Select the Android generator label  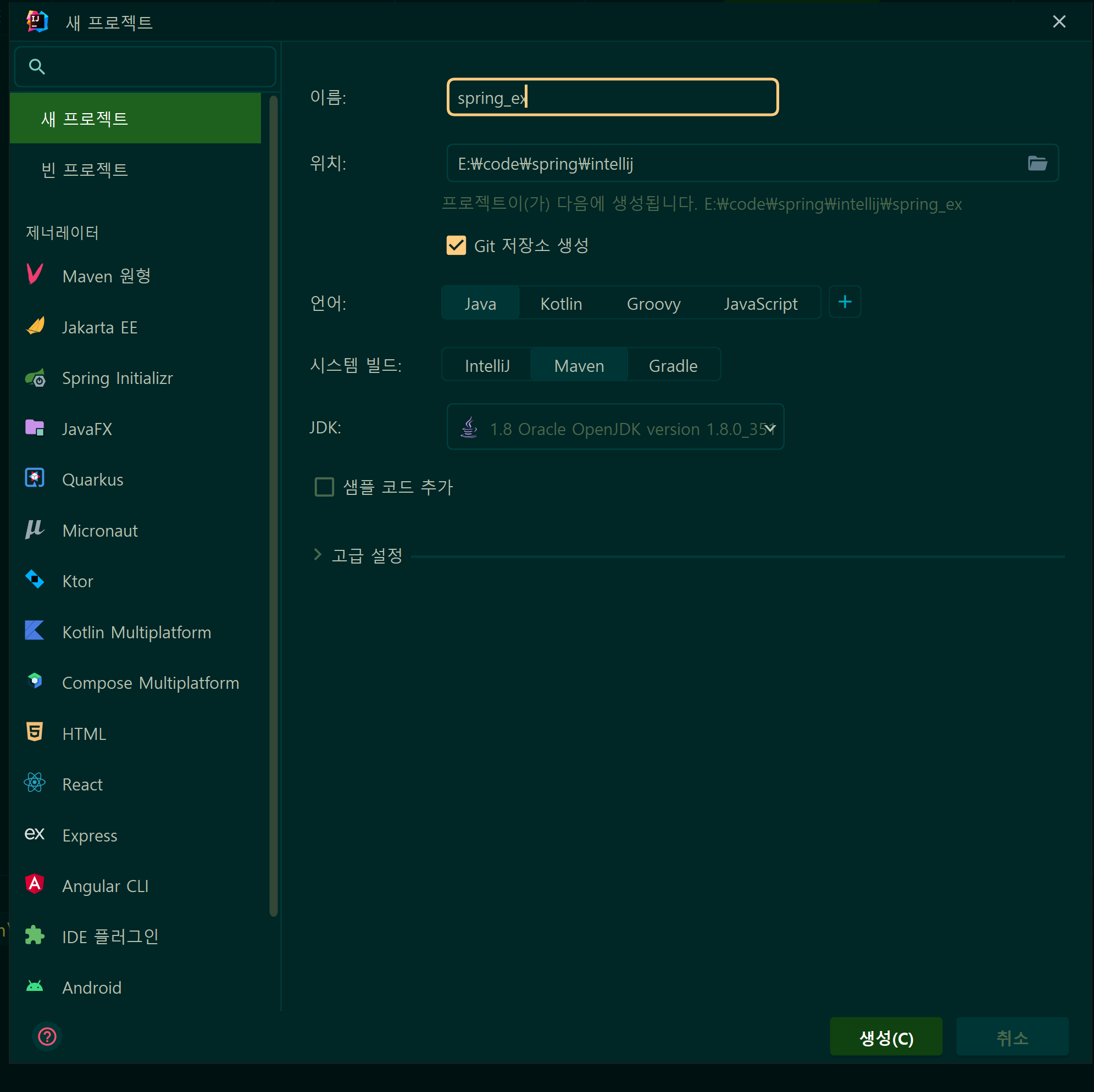[x=92, y=987]
